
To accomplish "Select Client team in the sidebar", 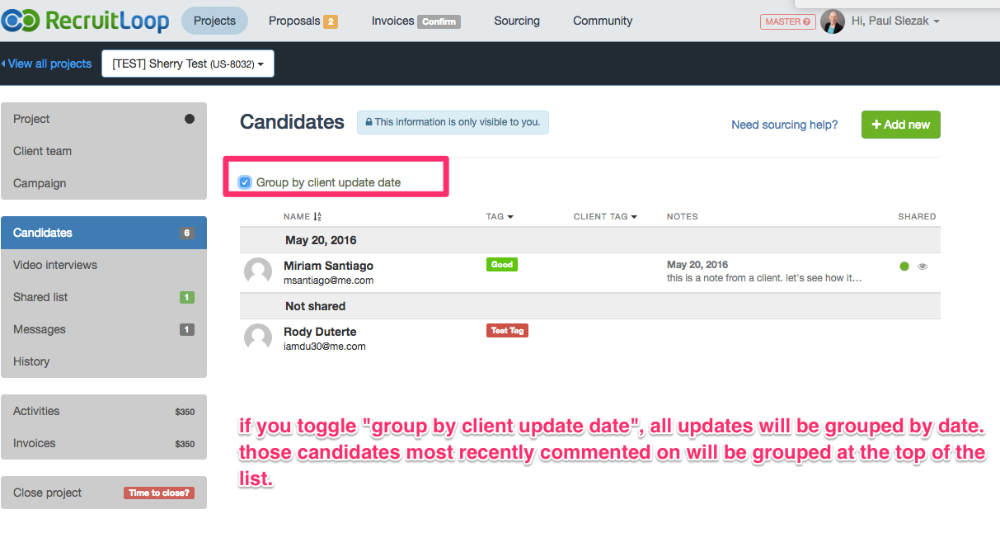I will click(104, 151).
